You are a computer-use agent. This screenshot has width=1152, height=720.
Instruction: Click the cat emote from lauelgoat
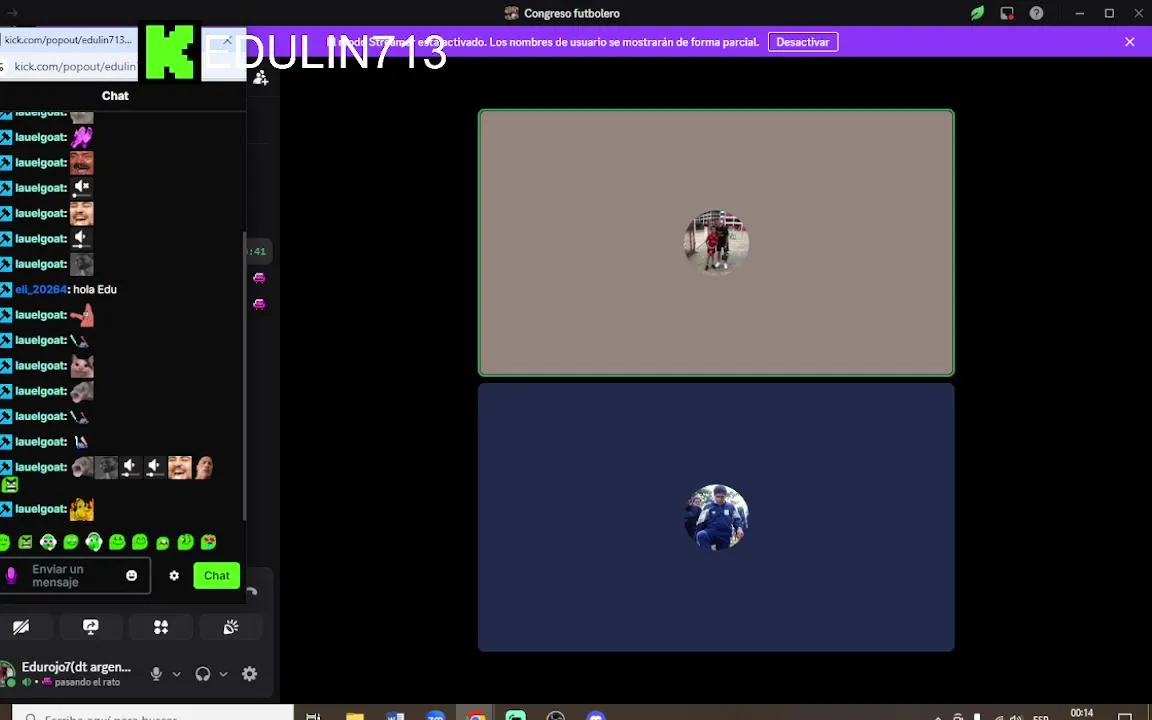point(82,366)
